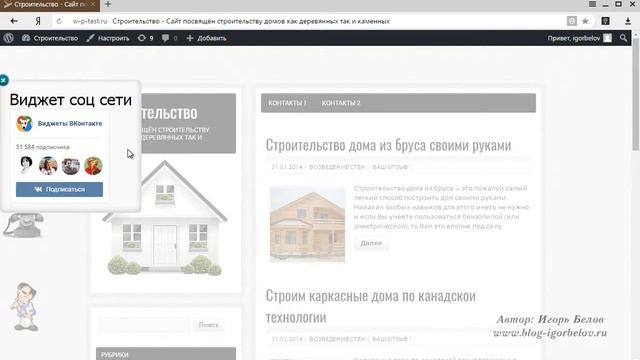Reload the page with the refresh icon
This screenshot has width=640, height=360.
(x=59, y=21)
